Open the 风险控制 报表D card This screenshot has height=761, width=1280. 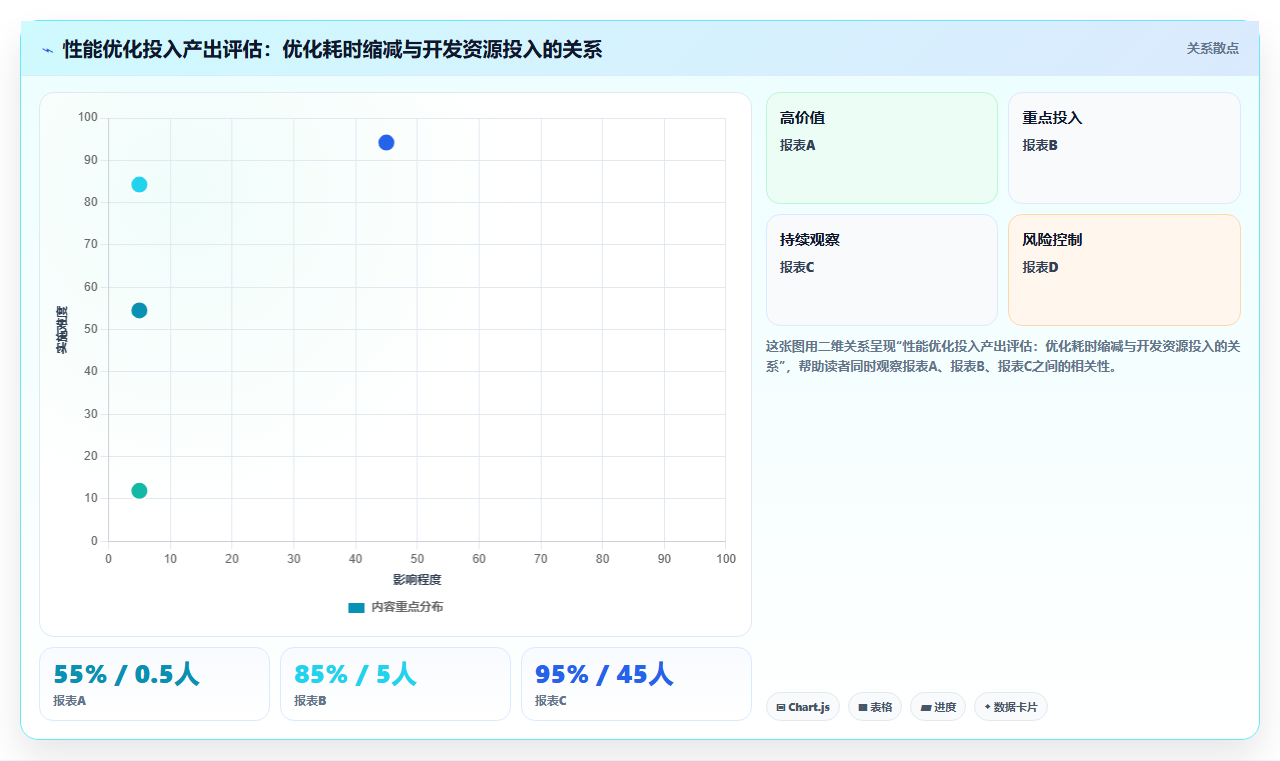point(1124,270)
